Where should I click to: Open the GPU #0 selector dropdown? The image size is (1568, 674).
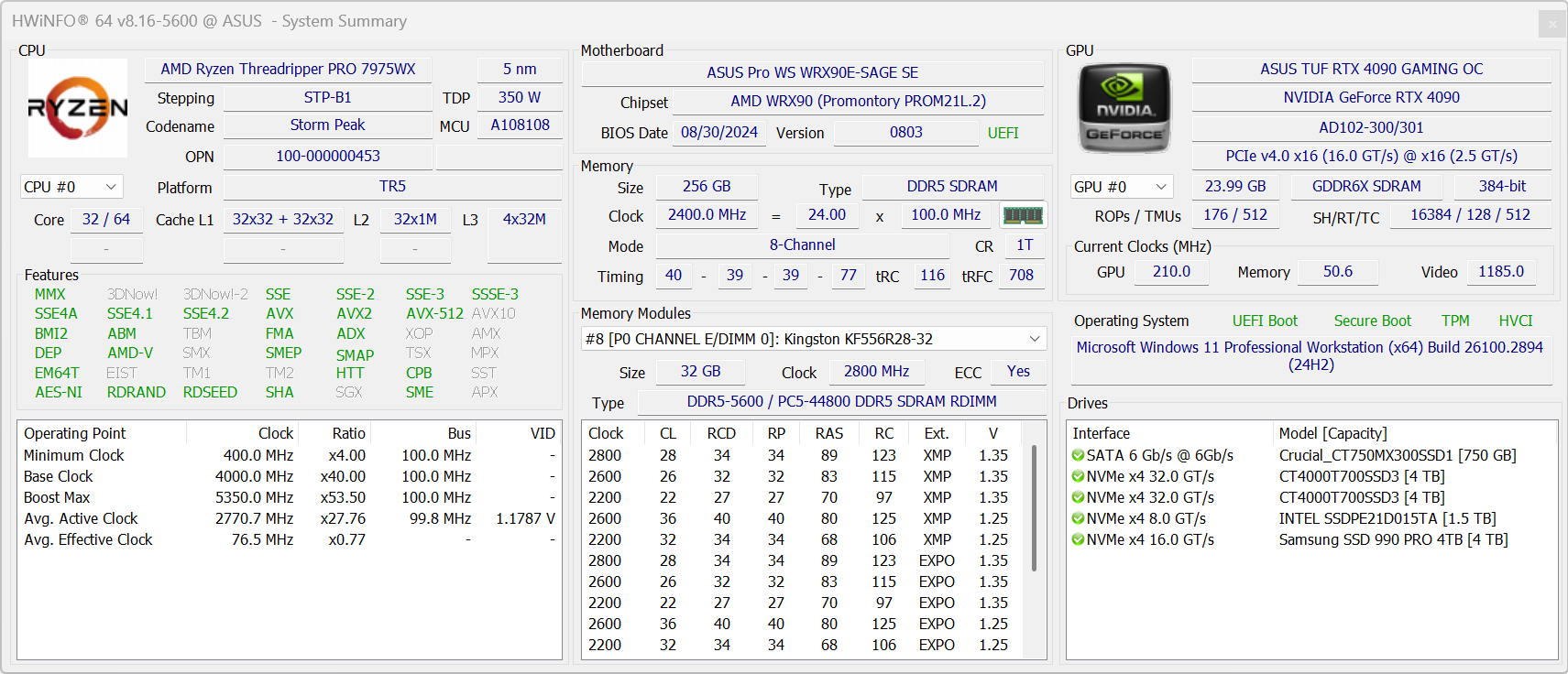1122,187
